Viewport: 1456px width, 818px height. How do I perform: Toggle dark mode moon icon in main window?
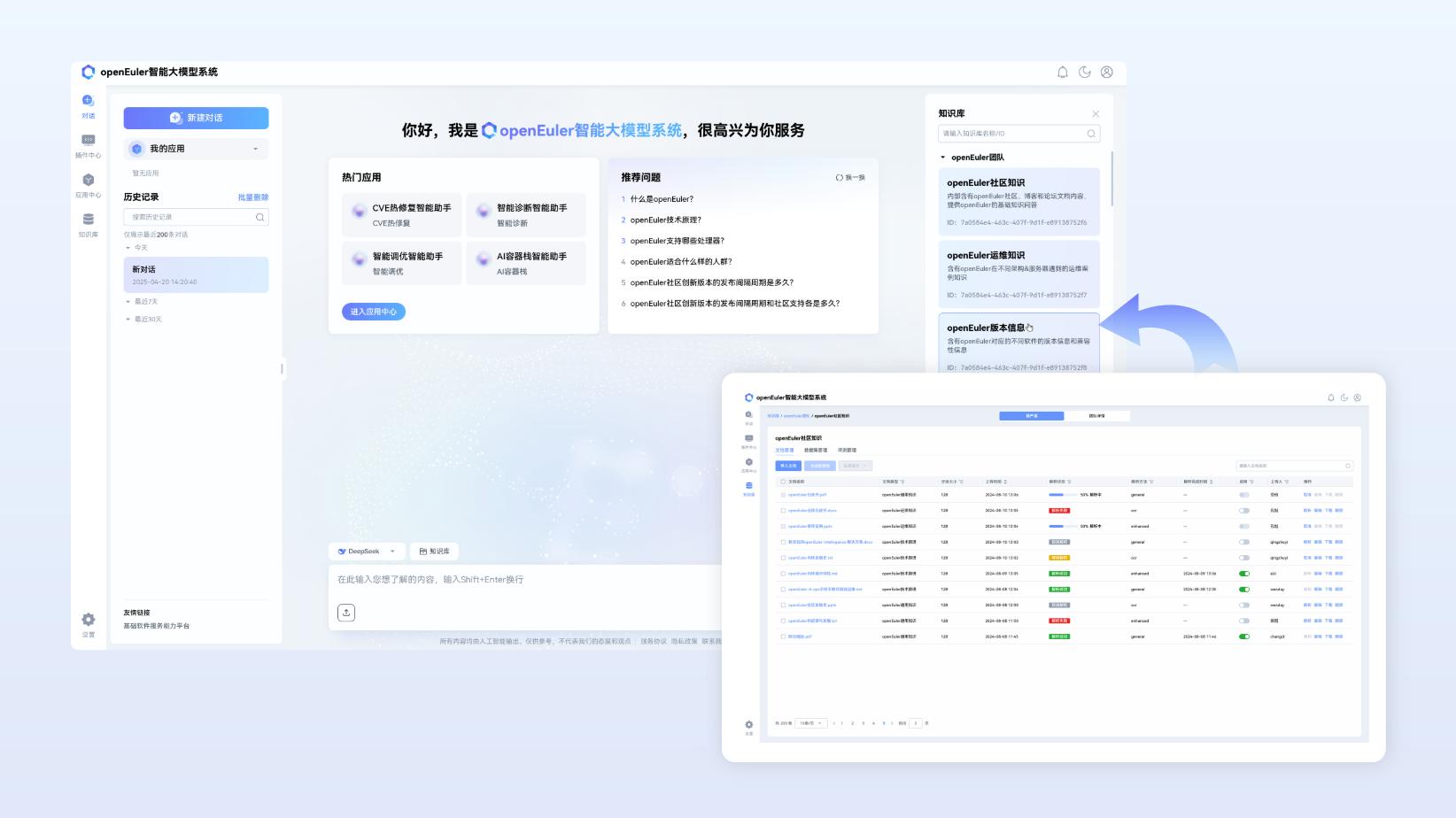coord(1085,73)
